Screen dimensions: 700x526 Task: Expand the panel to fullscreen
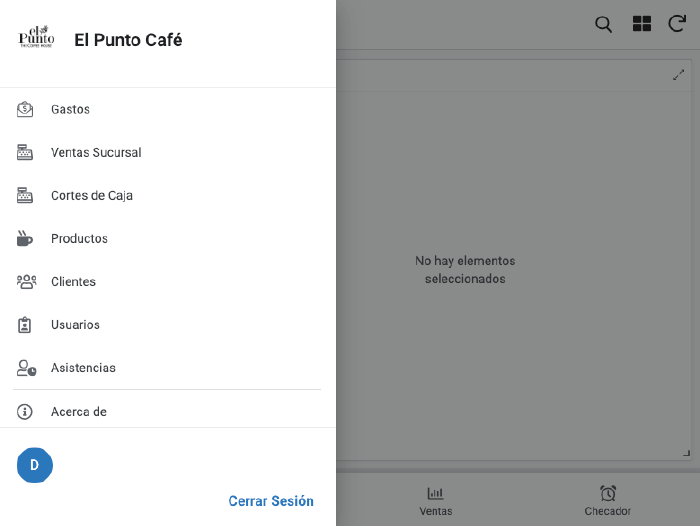click(x=679, y=75)
